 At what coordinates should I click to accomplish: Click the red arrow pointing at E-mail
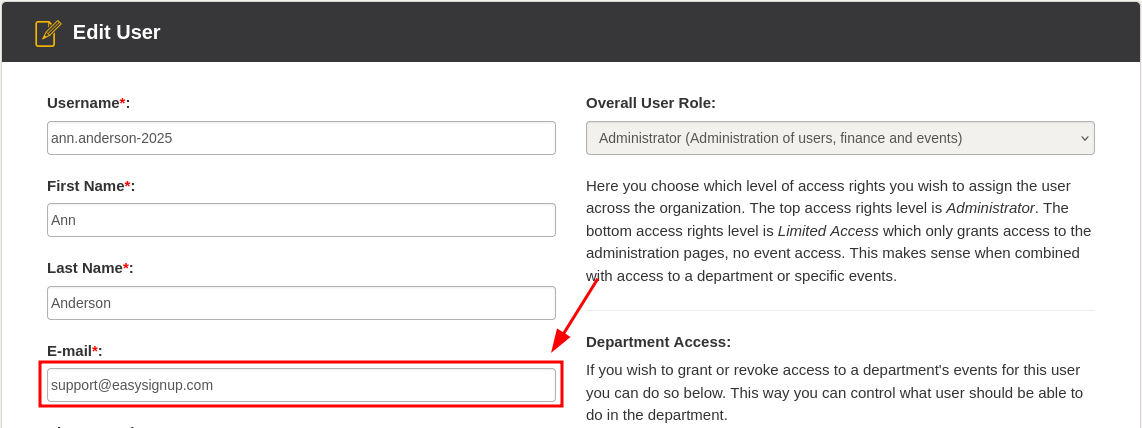tap(574, 315)
